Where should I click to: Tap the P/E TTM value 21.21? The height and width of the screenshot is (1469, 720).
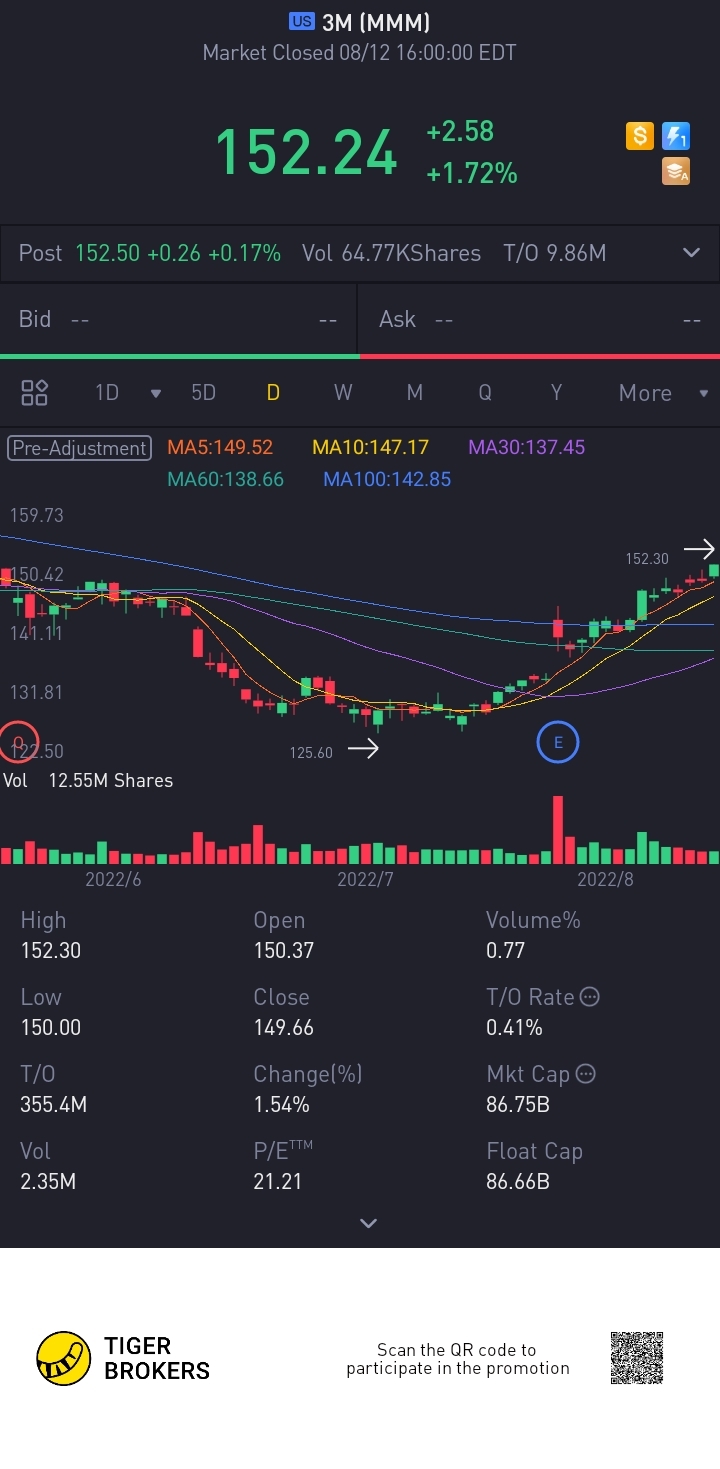click(x=278, y=1181)
